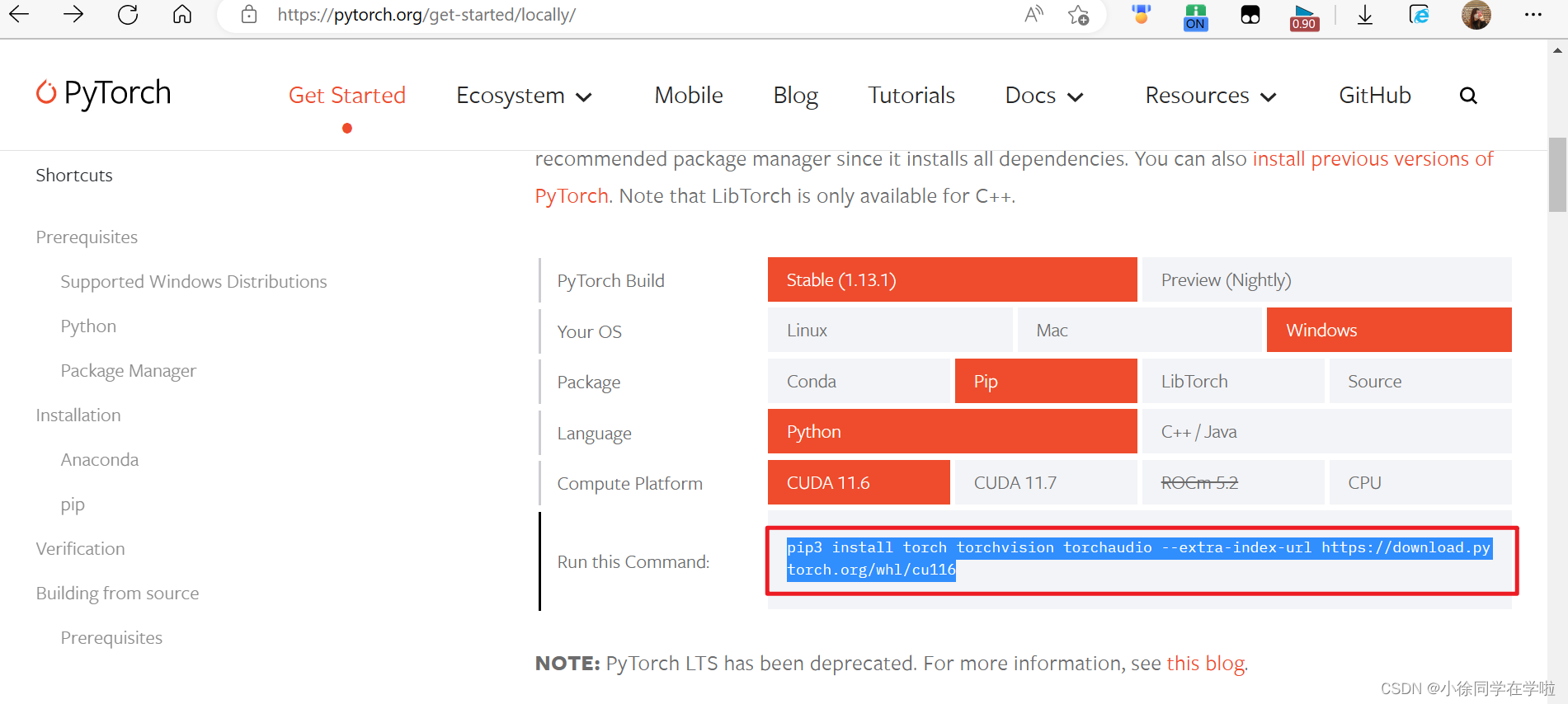Go forward with the browser forward arrow
Image resolution: width=1568 pixels, height=704 pixels.
(x=73, y=14)
